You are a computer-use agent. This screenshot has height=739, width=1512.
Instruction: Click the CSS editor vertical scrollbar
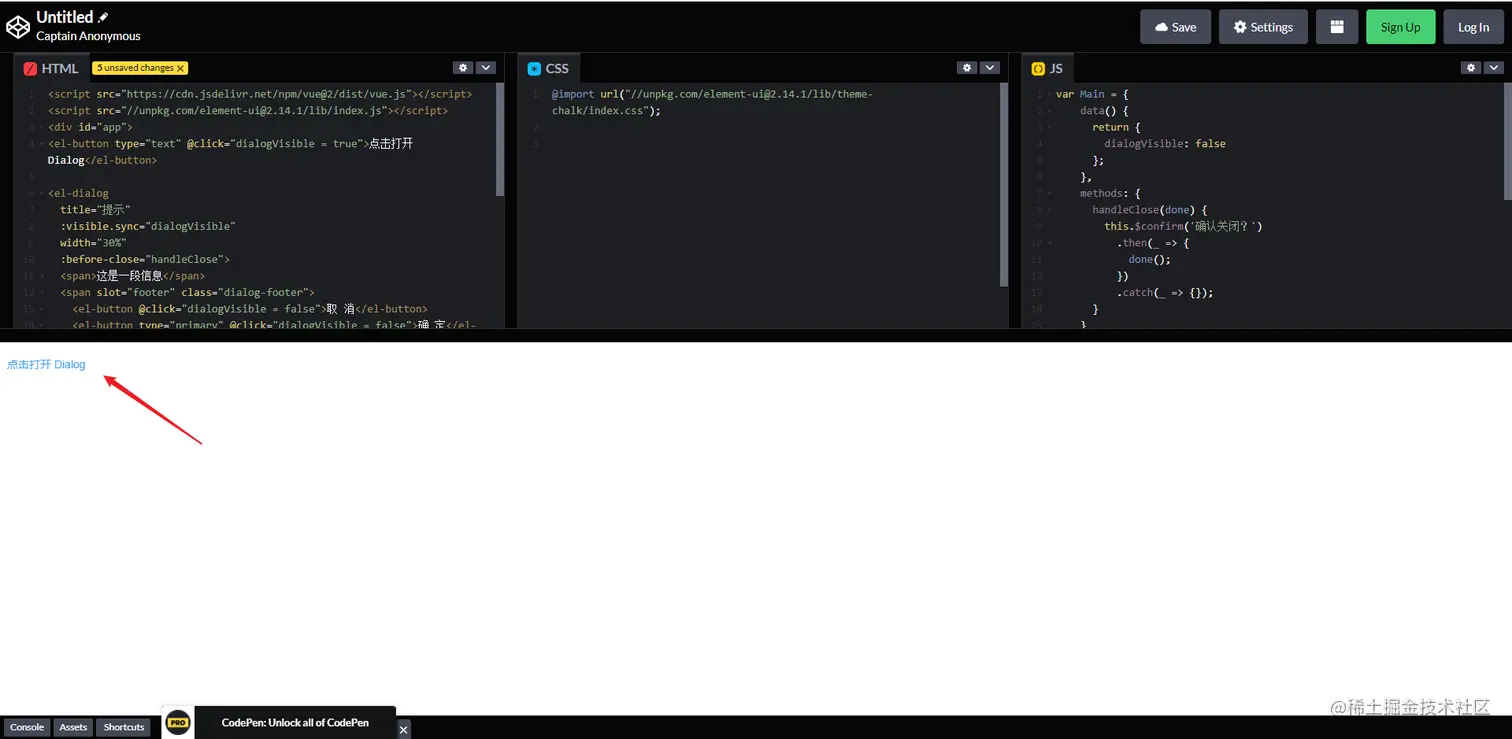pyautogui.click(x=1004, y=185)
